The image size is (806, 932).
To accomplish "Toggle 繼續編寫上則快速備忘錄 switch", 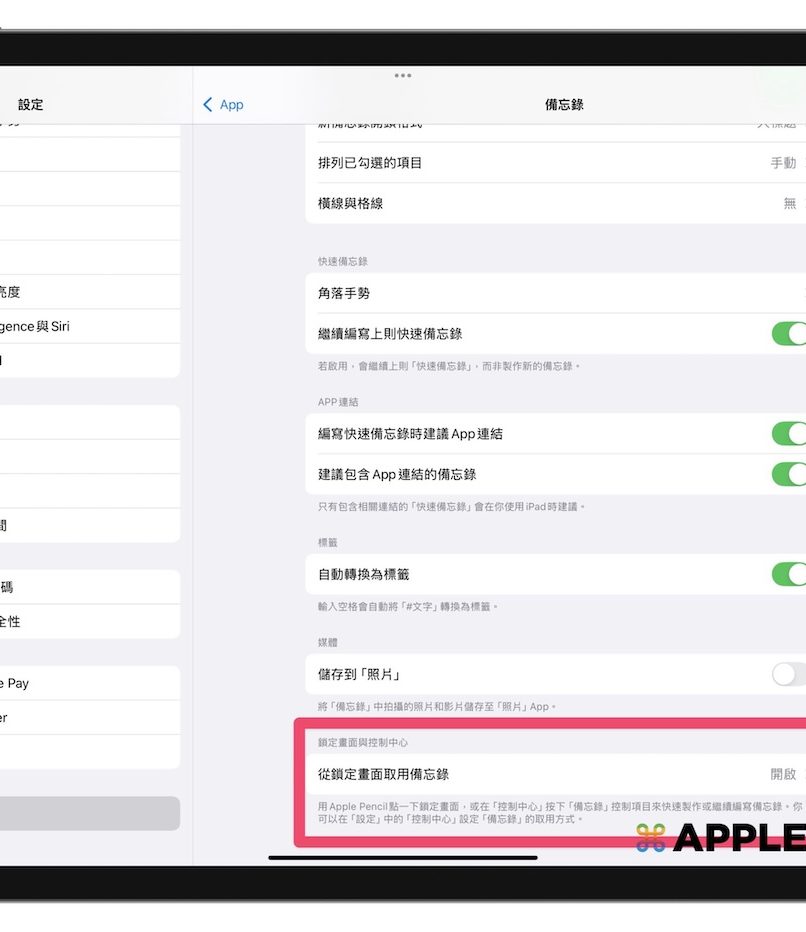I will pos(788,333).
